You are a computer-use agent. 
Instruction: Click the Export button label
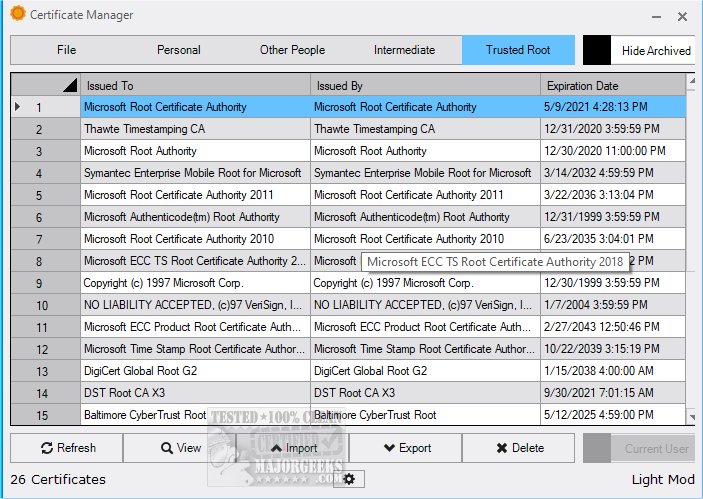point(415,448)
